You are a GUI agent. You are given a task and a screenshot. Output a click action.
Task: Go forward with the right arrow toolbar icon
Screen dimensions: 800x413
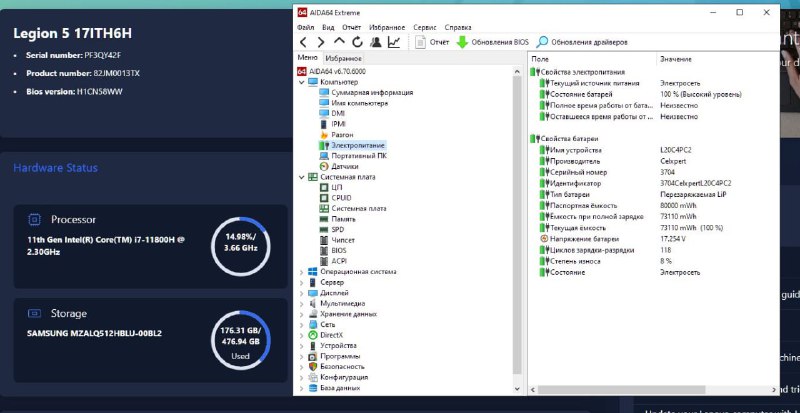[x=320, y=42]
